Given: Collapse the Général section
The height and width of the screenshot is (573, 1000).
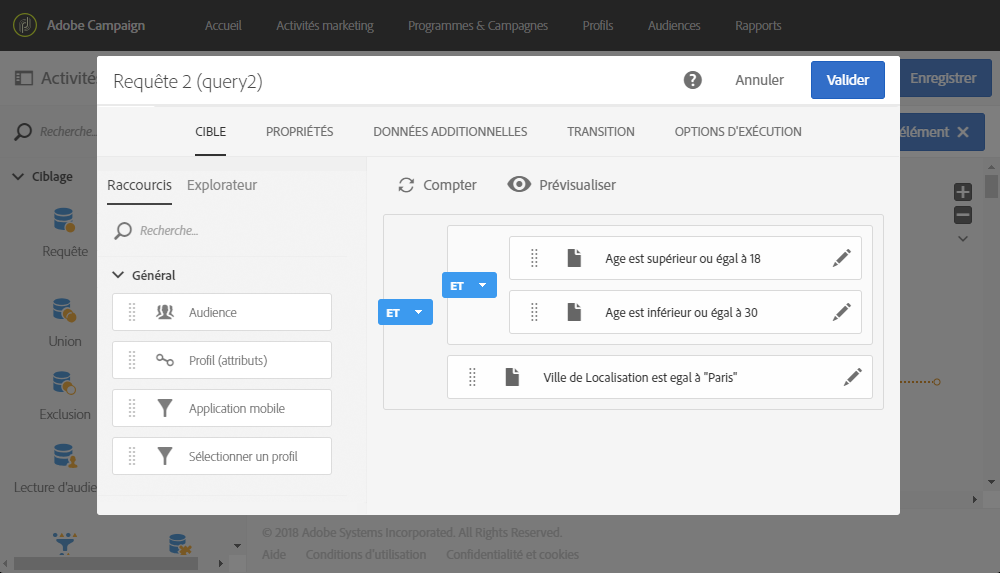Looking at the screenshot, I should [x=118, y=275].
